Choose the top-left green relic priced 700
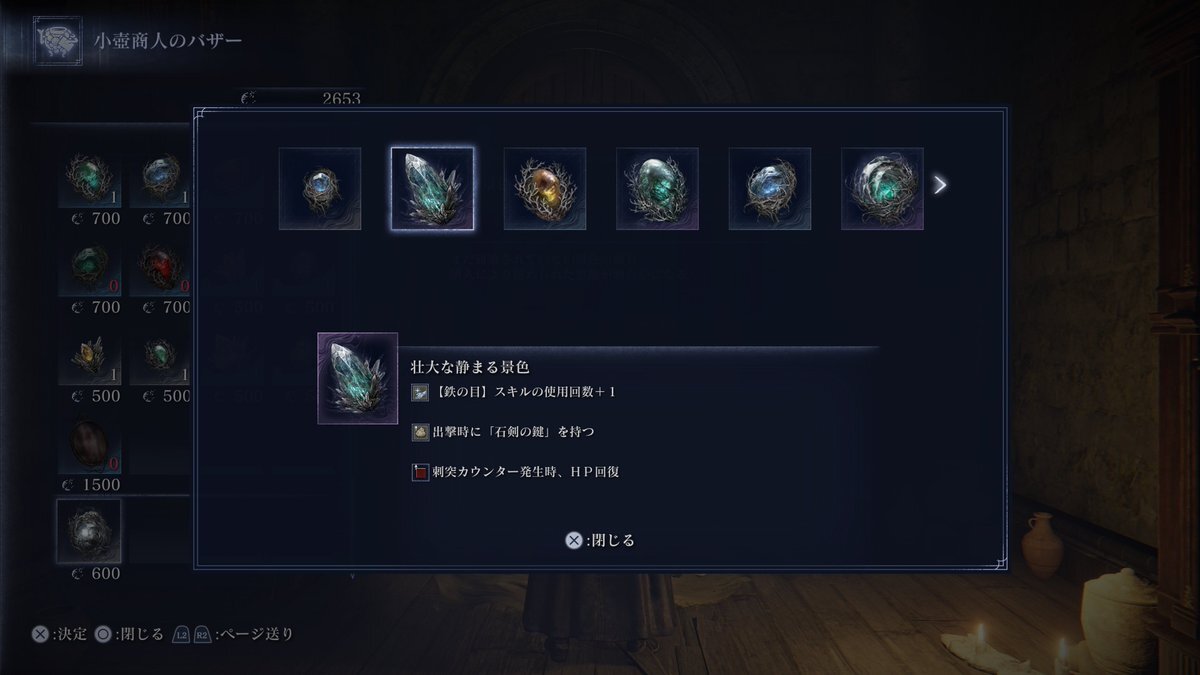The image size is (1200, 675). point(89,178)
